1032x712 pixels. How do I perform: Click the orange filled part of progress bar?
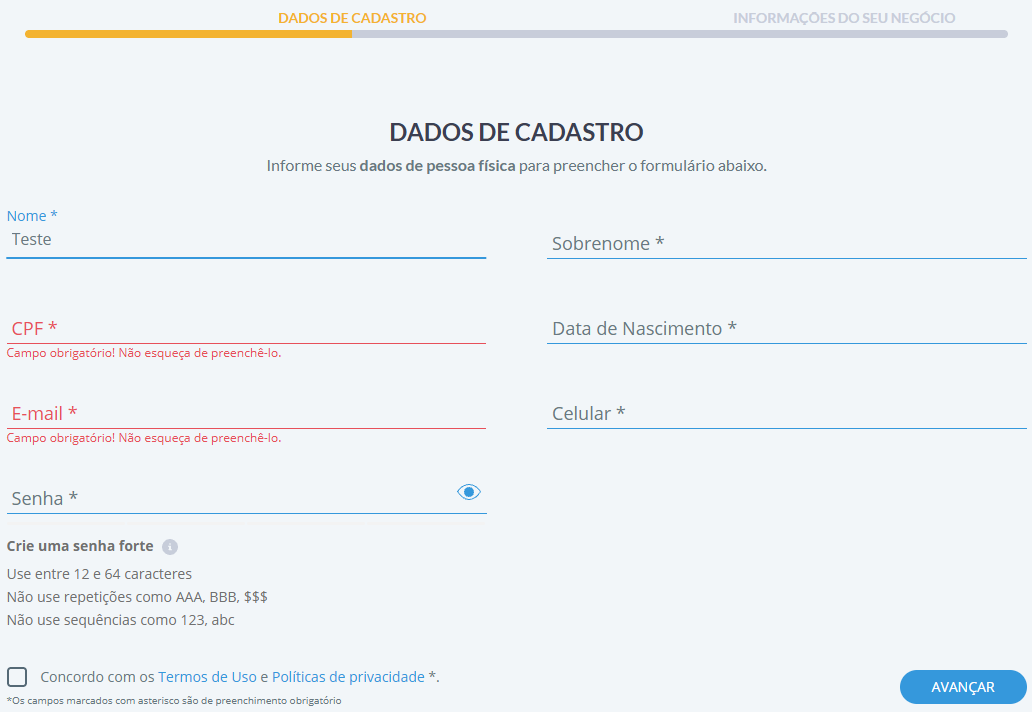pos(188,34)
